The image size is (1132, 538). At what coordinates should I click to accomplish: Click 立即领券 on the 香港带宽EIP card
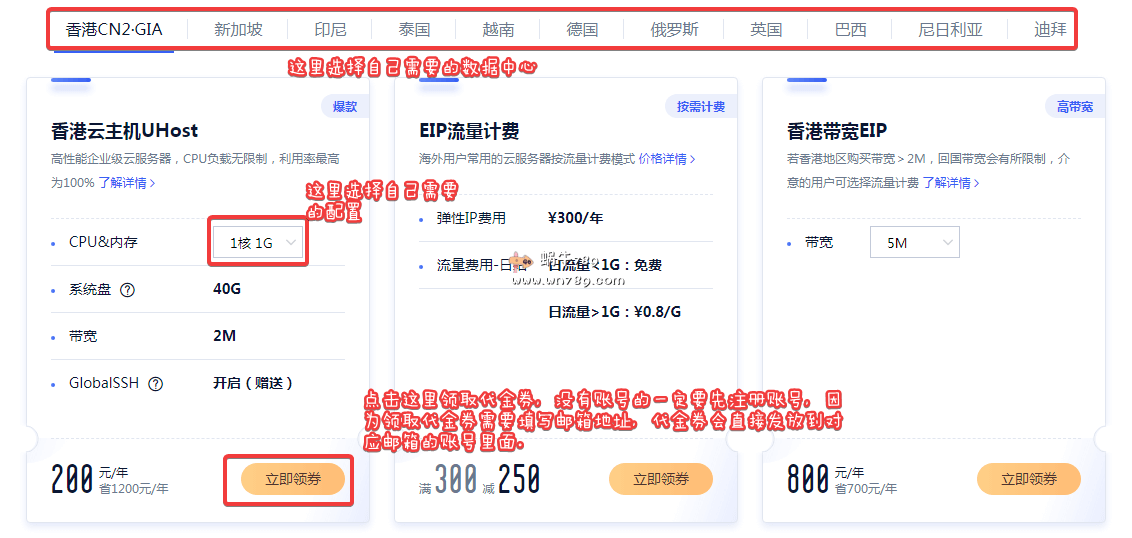[x=1029, y=479]
